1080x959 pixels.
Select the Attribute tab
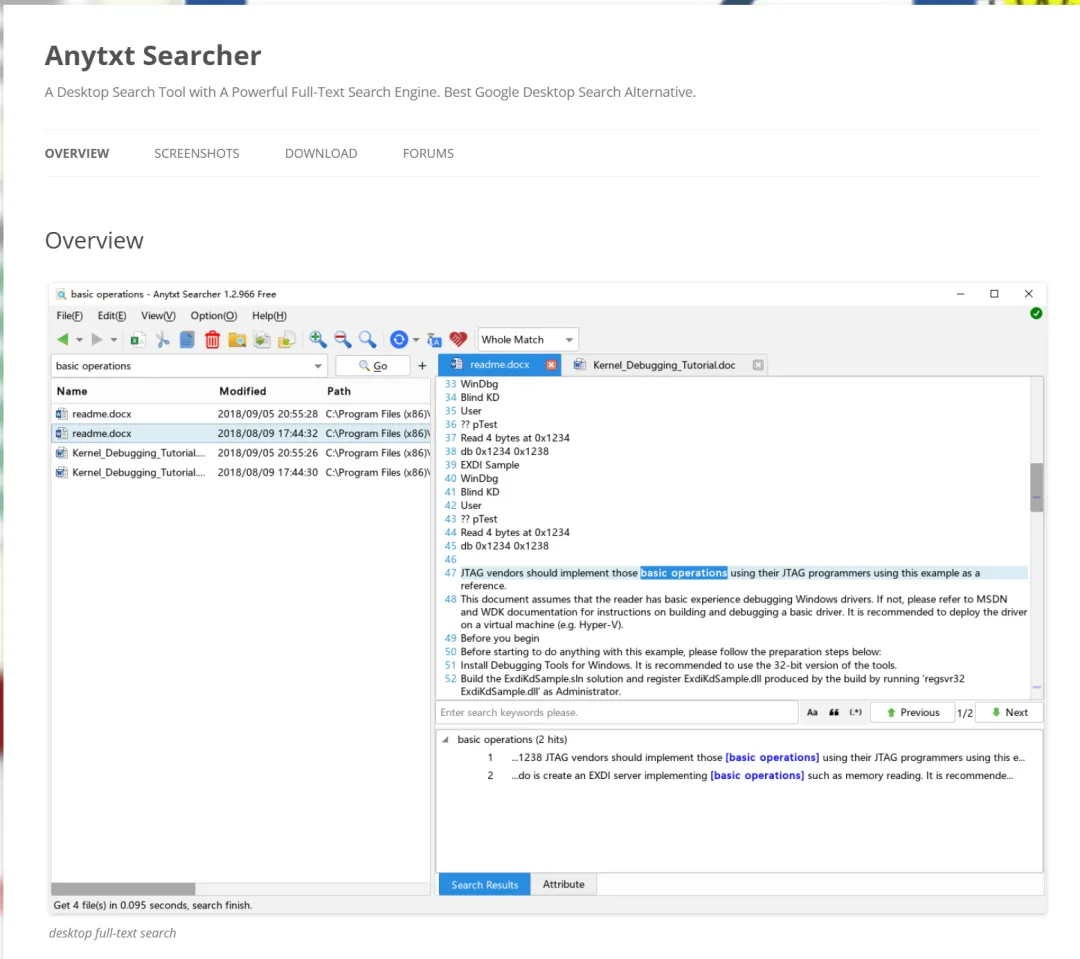(x=563, y=884)
